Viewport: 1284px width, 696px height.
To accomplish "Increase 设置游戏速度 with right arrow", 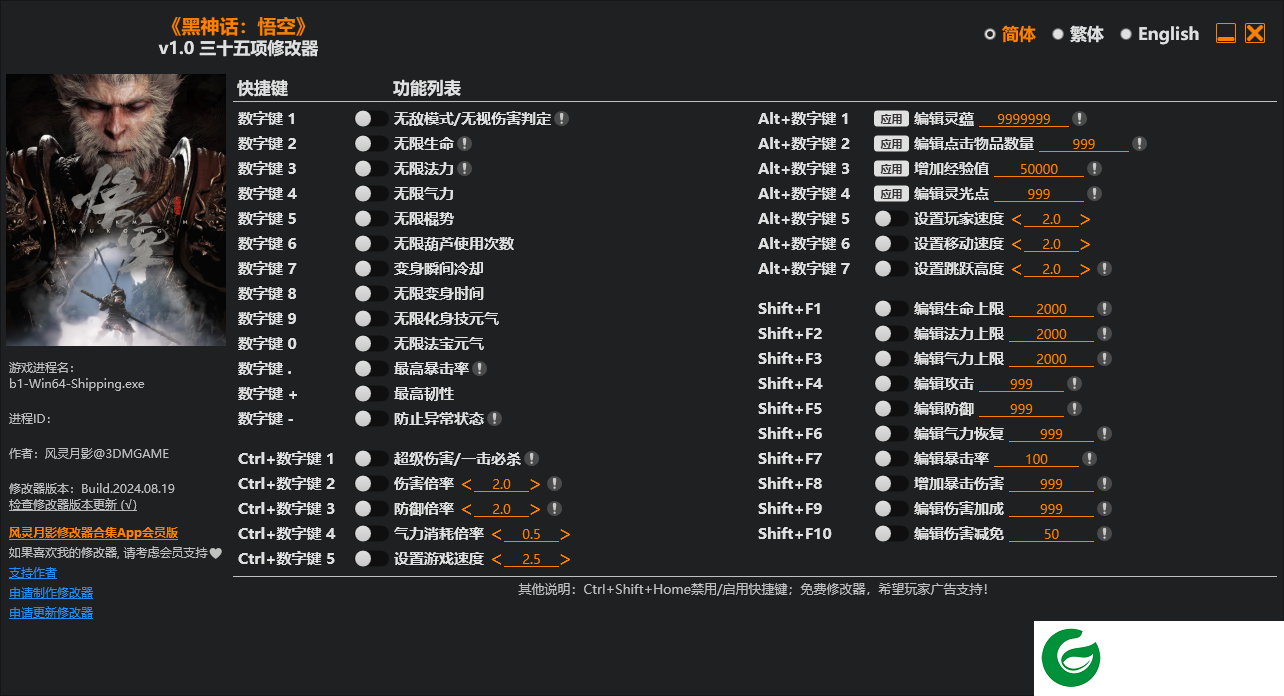I will [x=565, y=559].
